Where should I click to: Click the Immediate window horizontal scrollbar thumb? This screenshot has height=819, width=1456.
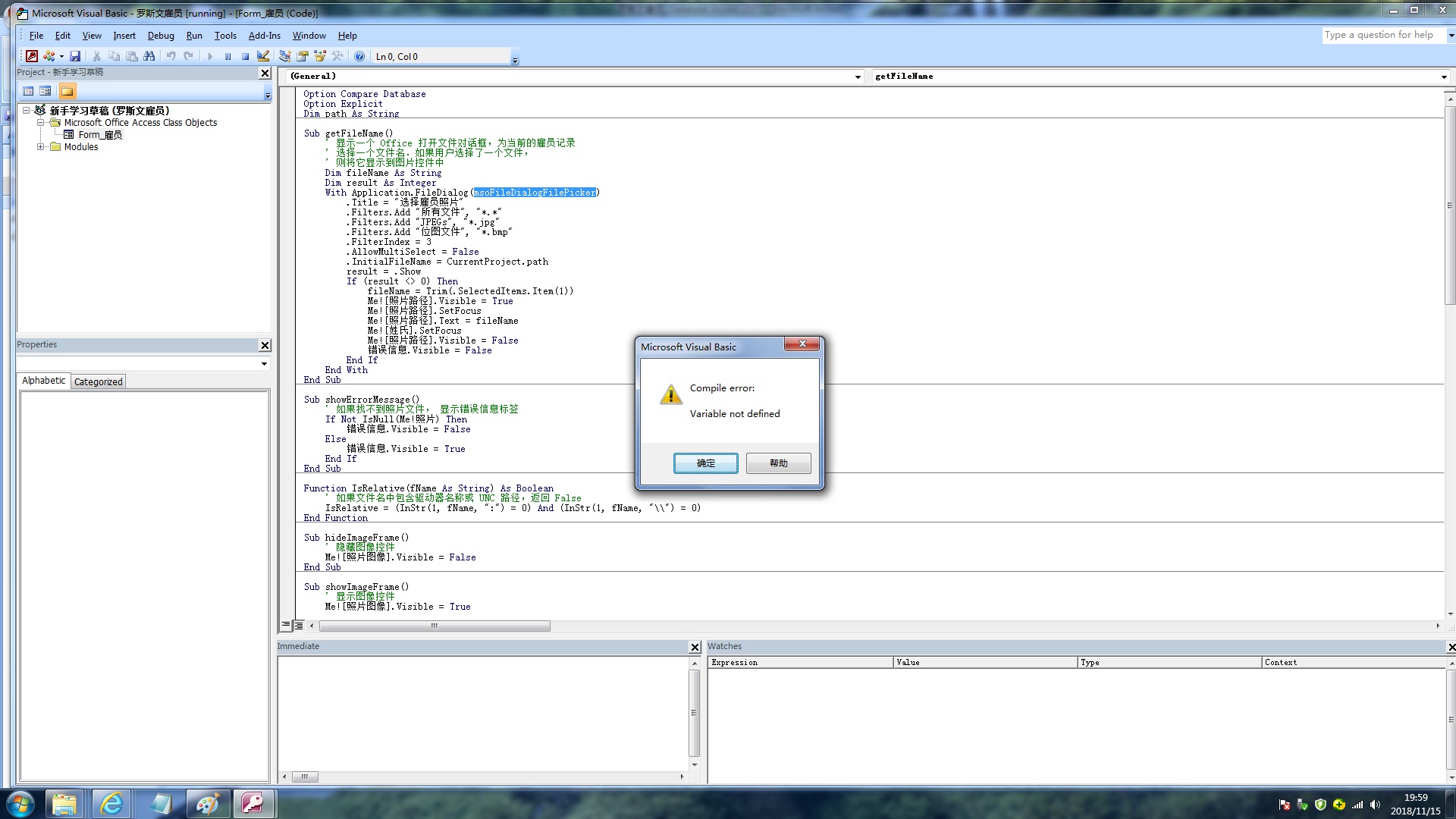pyautogui.click(x=305, y=777)
